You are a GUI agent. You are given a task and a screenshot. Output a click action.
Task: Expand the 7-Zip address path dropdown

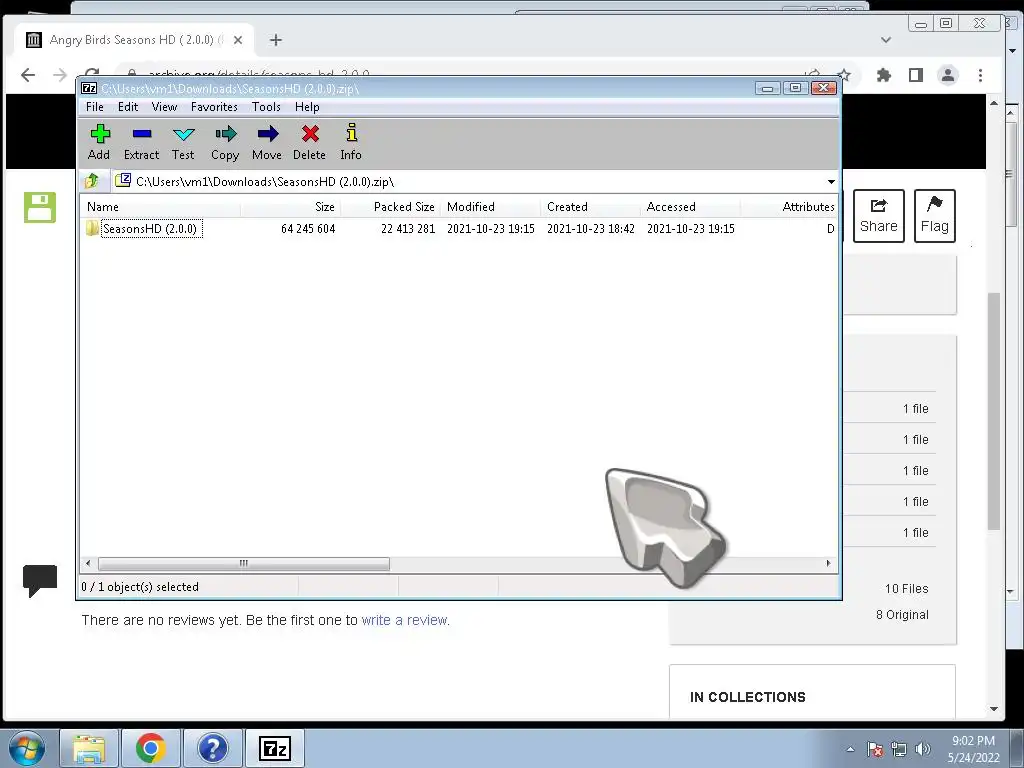point(831,182)
